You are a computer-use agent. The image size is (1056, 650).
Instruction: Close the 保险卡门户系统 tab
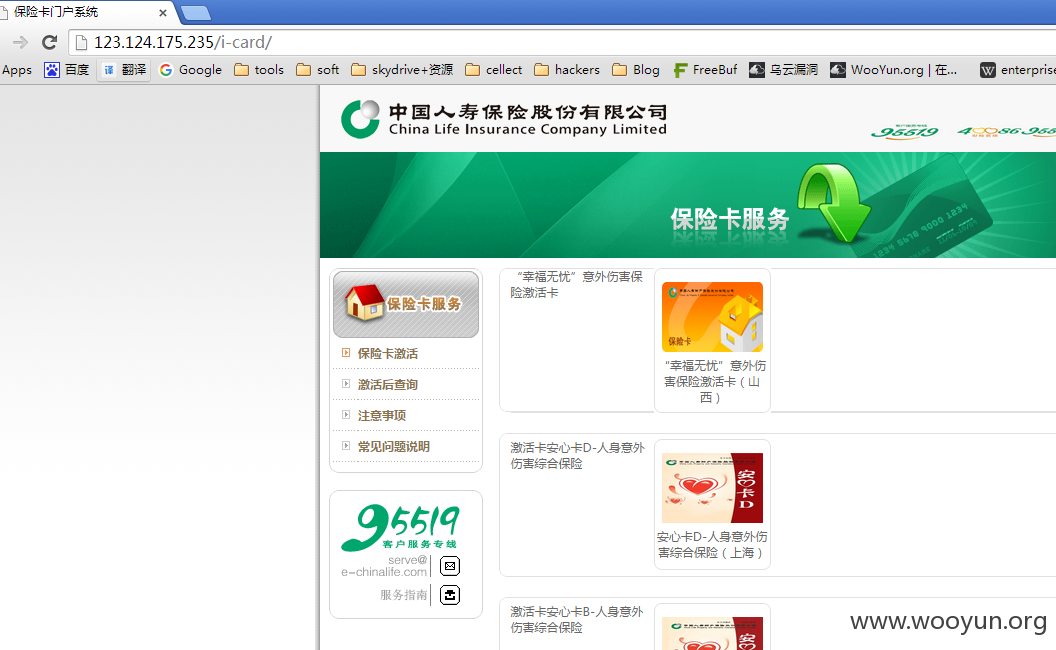coord(162,13)
